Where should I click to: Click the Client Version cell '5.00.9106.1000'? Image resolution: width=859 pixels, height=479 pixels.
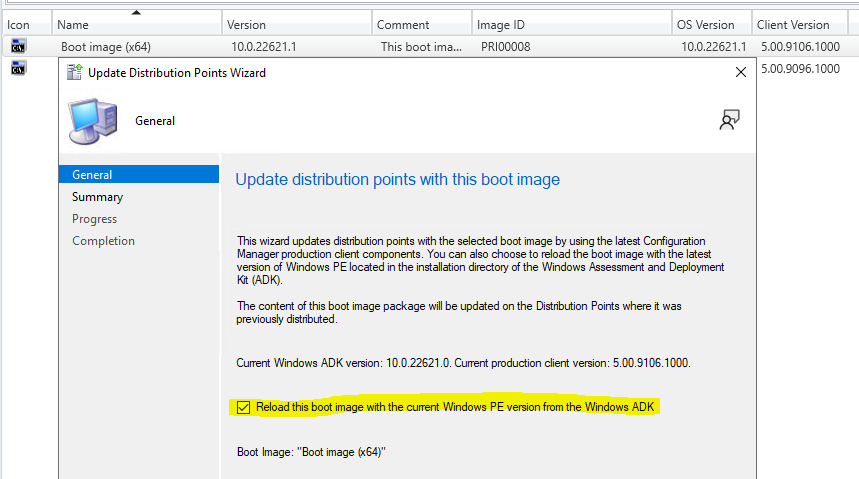pyautogui.click(x=800, y=47)
